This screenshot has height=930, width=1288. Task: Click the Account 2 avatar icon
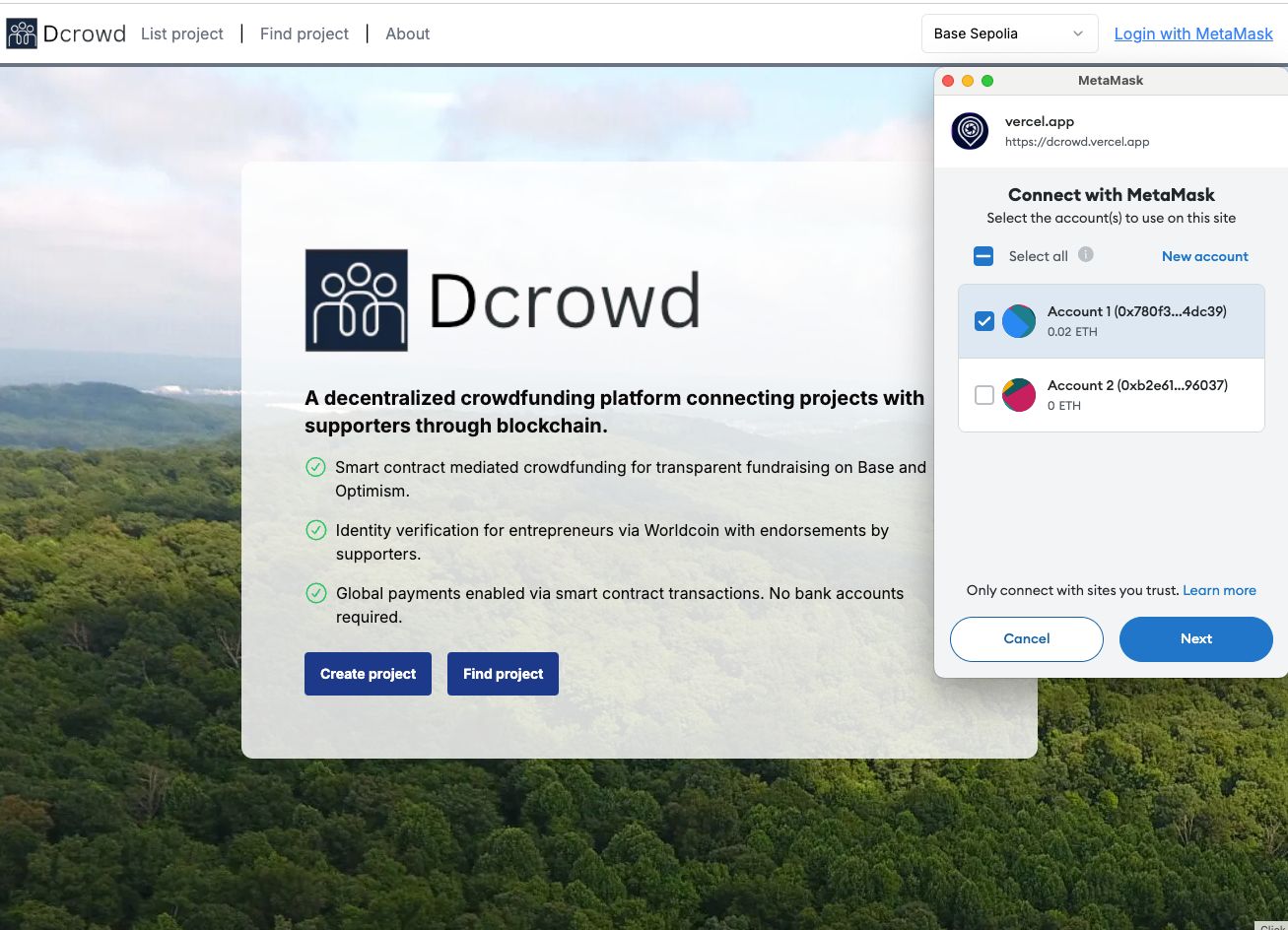tap(1019, 395)
